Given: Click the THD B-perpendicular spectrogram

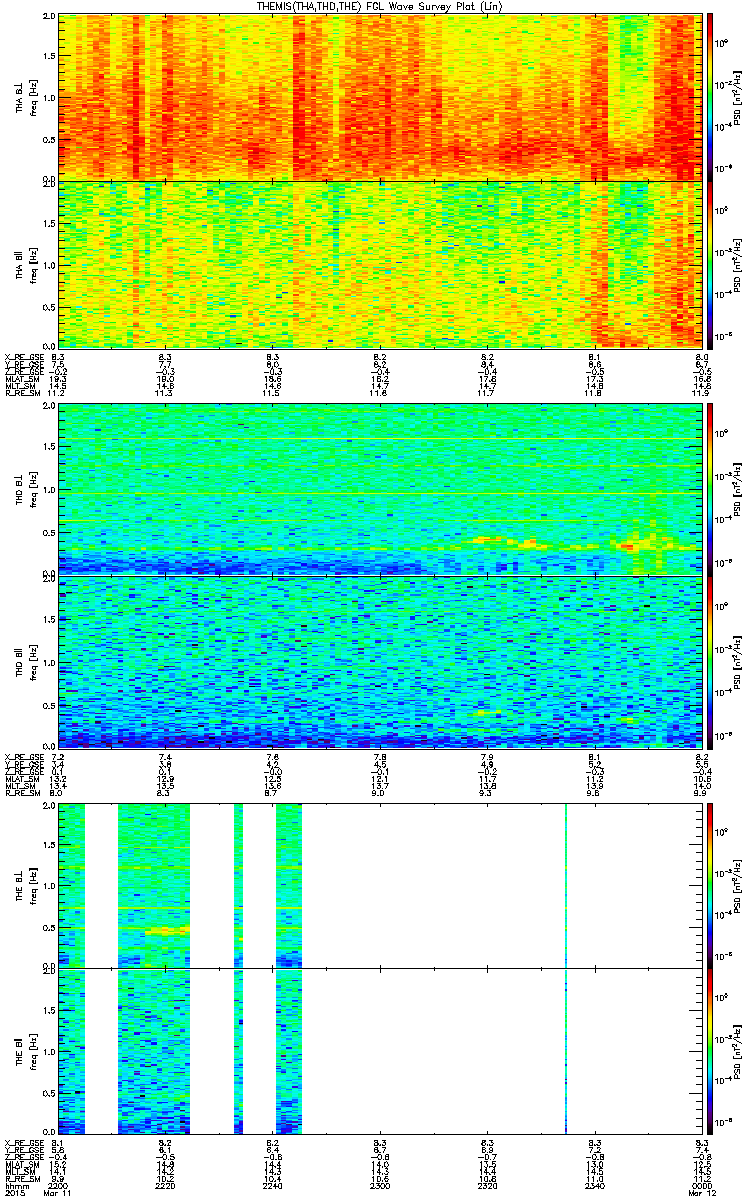Looking at the screenshot, I should (380, 490).
